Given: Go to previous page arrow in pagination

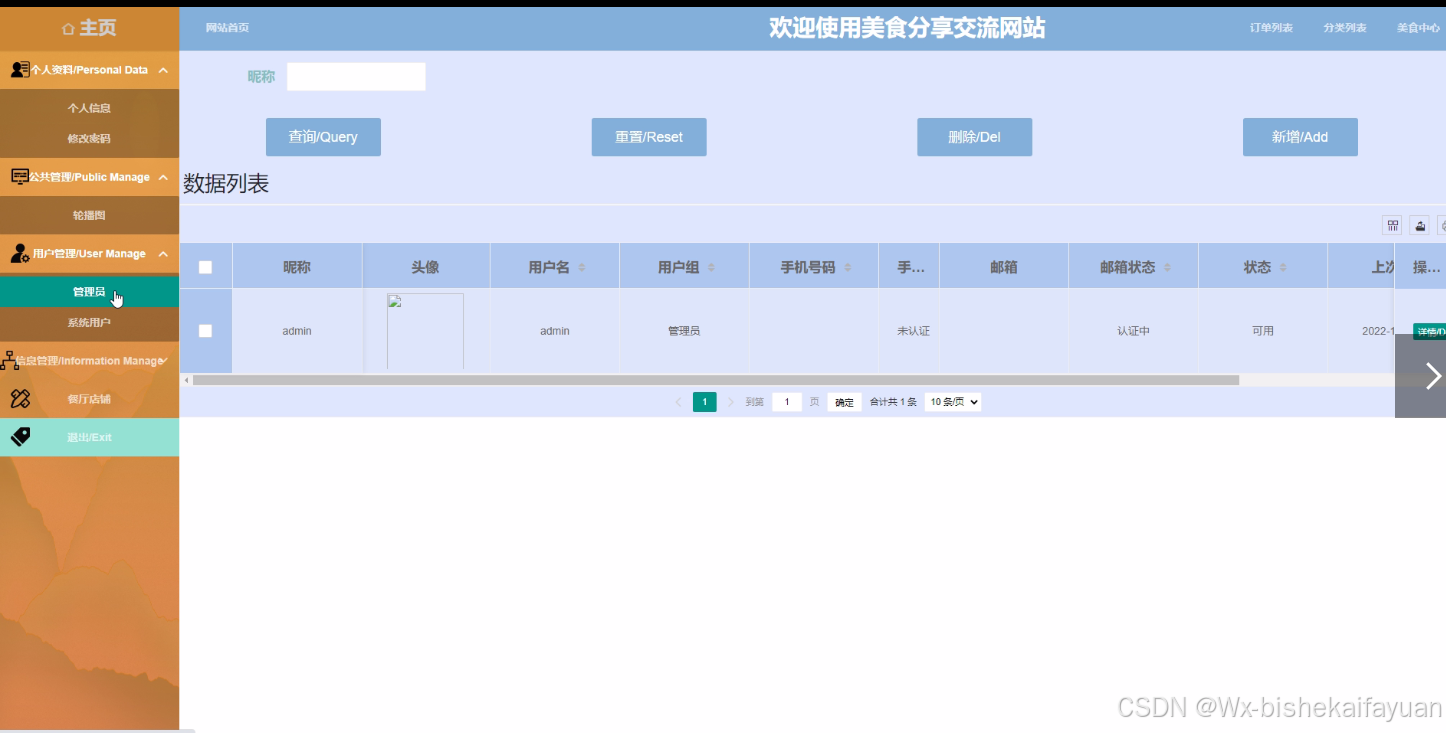Looking at the screenshot, I should point(678,402).
